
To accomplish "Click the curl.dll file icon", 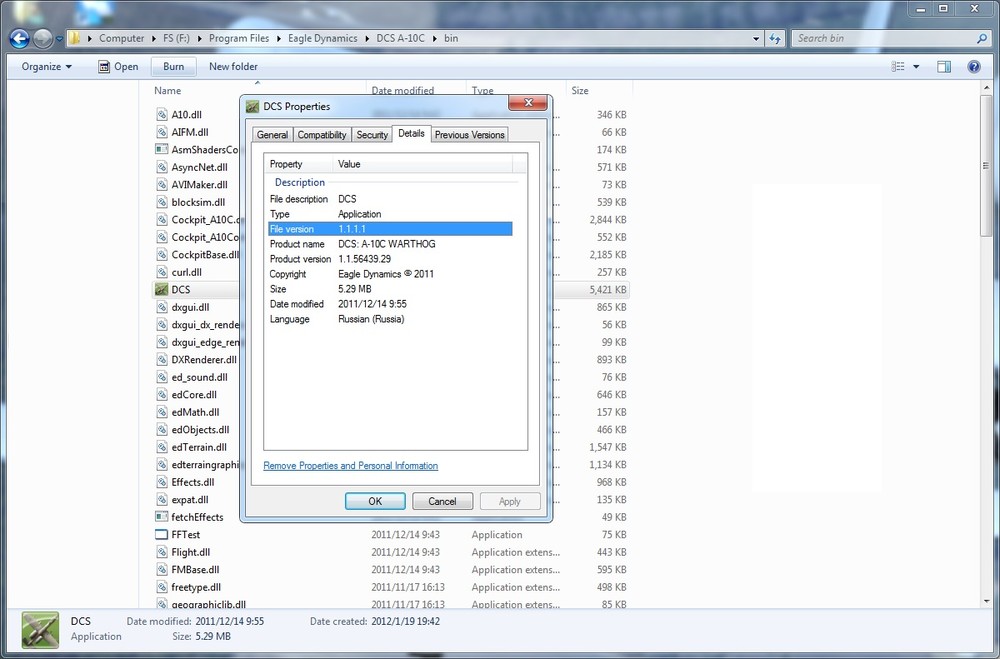I will (x=162, y=272).
